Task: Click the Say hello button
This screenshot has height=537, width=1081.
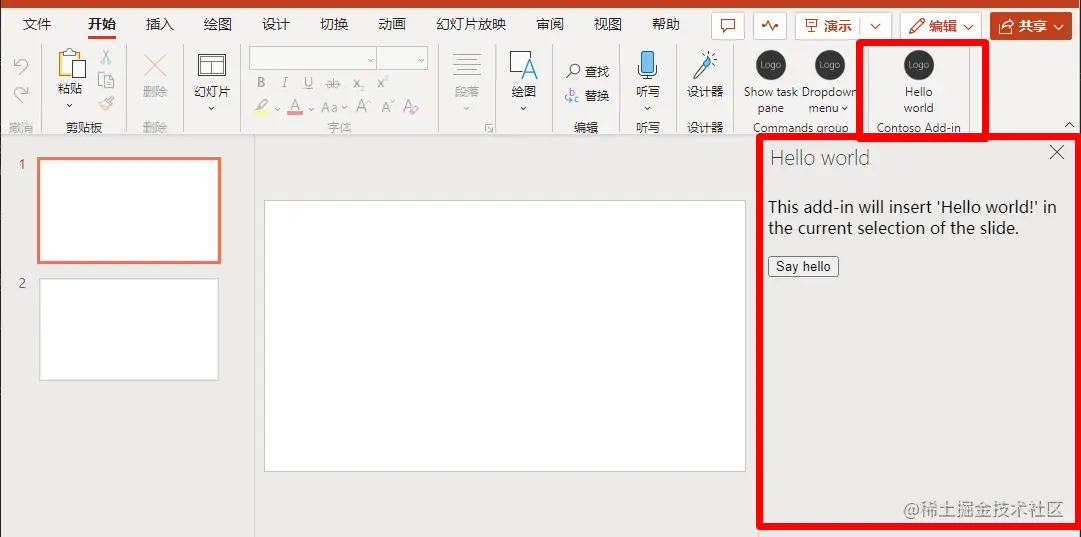Action: click(803, 266)
